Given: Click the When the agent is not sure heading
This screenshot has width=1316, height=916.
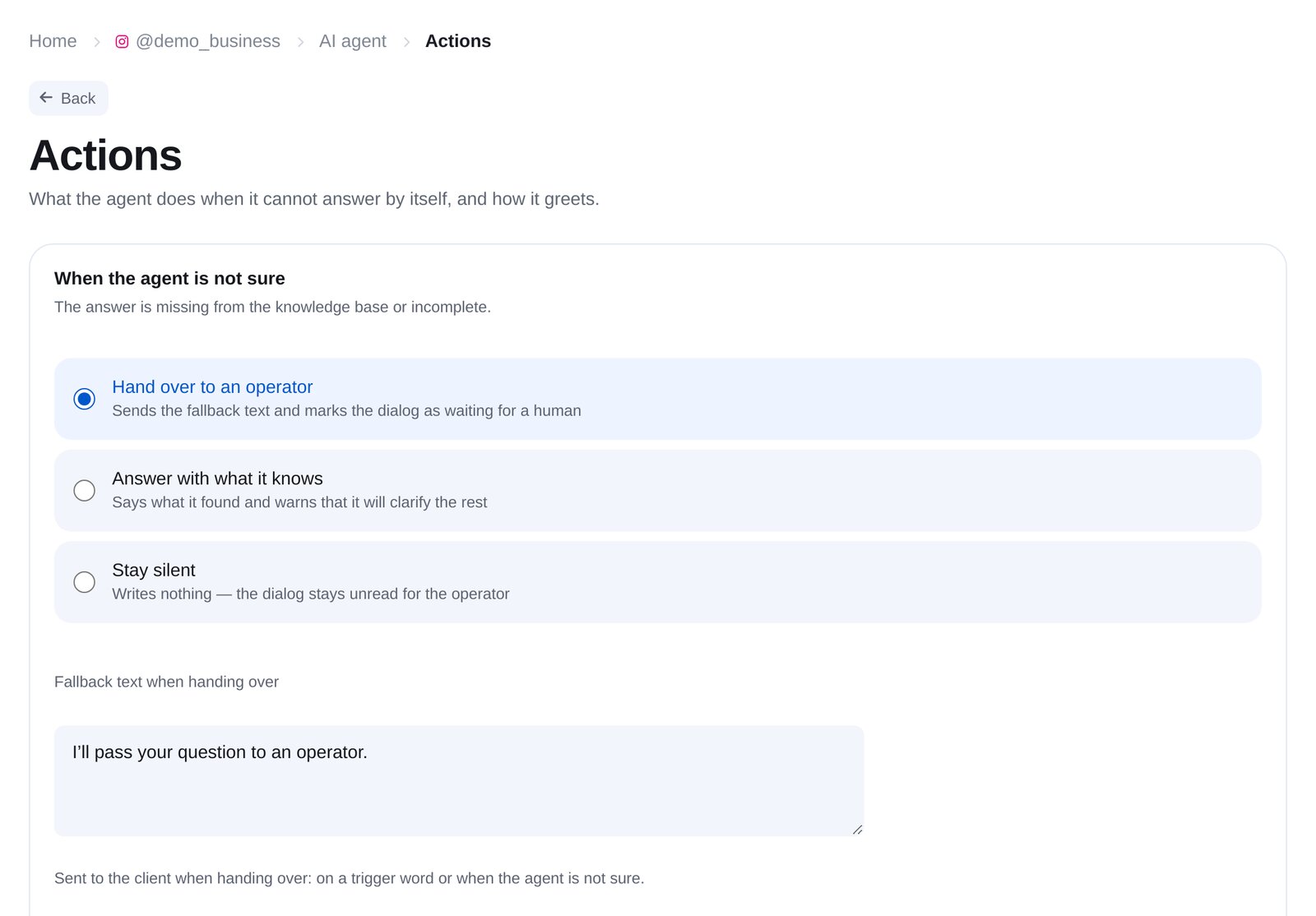Looking at the screenshot, I should pos(169,279).
